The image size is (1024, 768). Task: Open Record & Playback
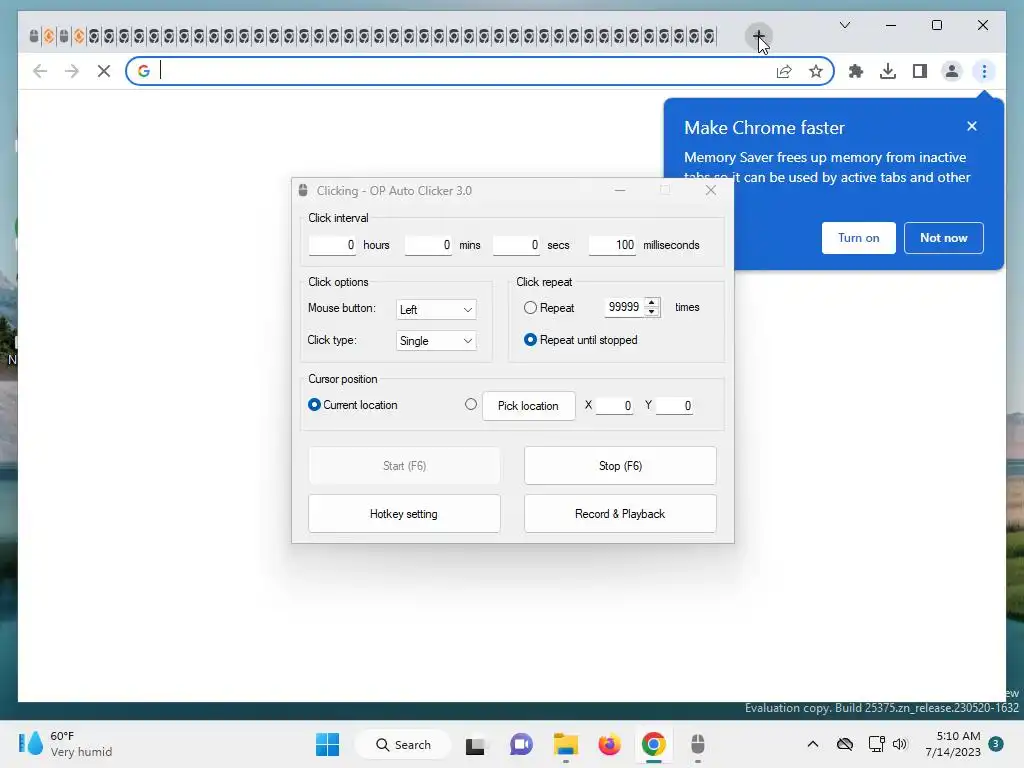[x=620, y=514]
